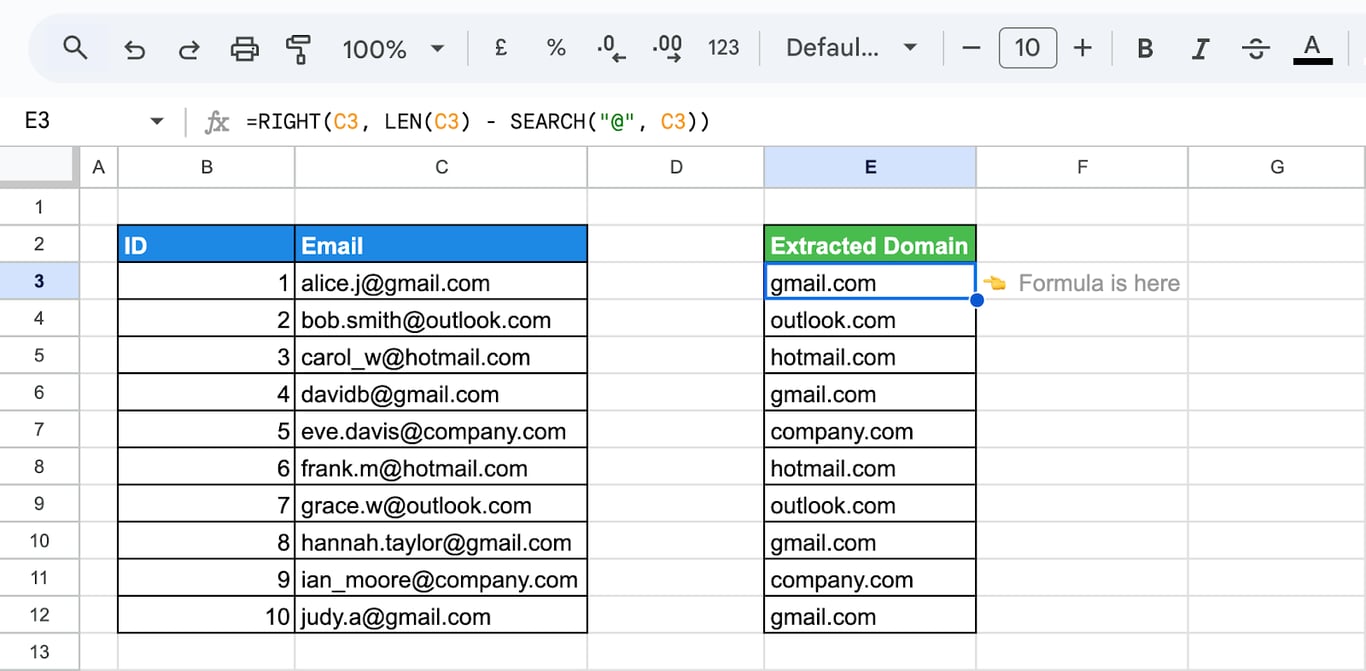Select extracted domain cell in row 7
1366x671 pixels.
pyautogui.click(x=870, y=430)
